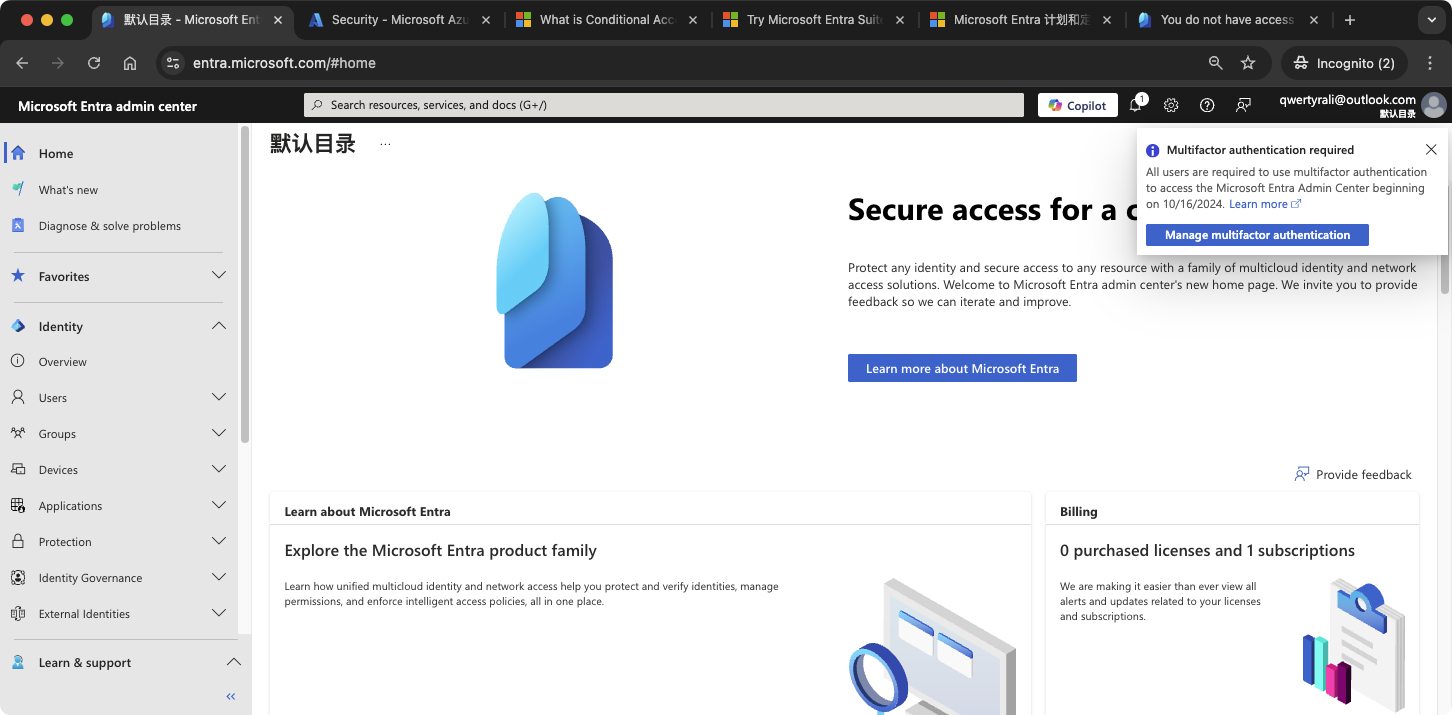Switch to Try Microsoft Entra Suite tab
The image size is (1452, 715).
point(813,20)
